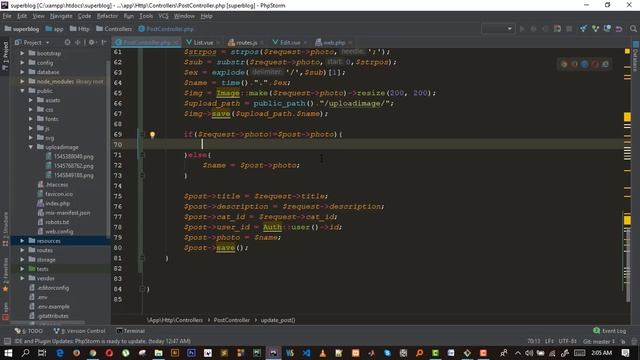Click the LF line separator indicator

(x=549, y=341)
